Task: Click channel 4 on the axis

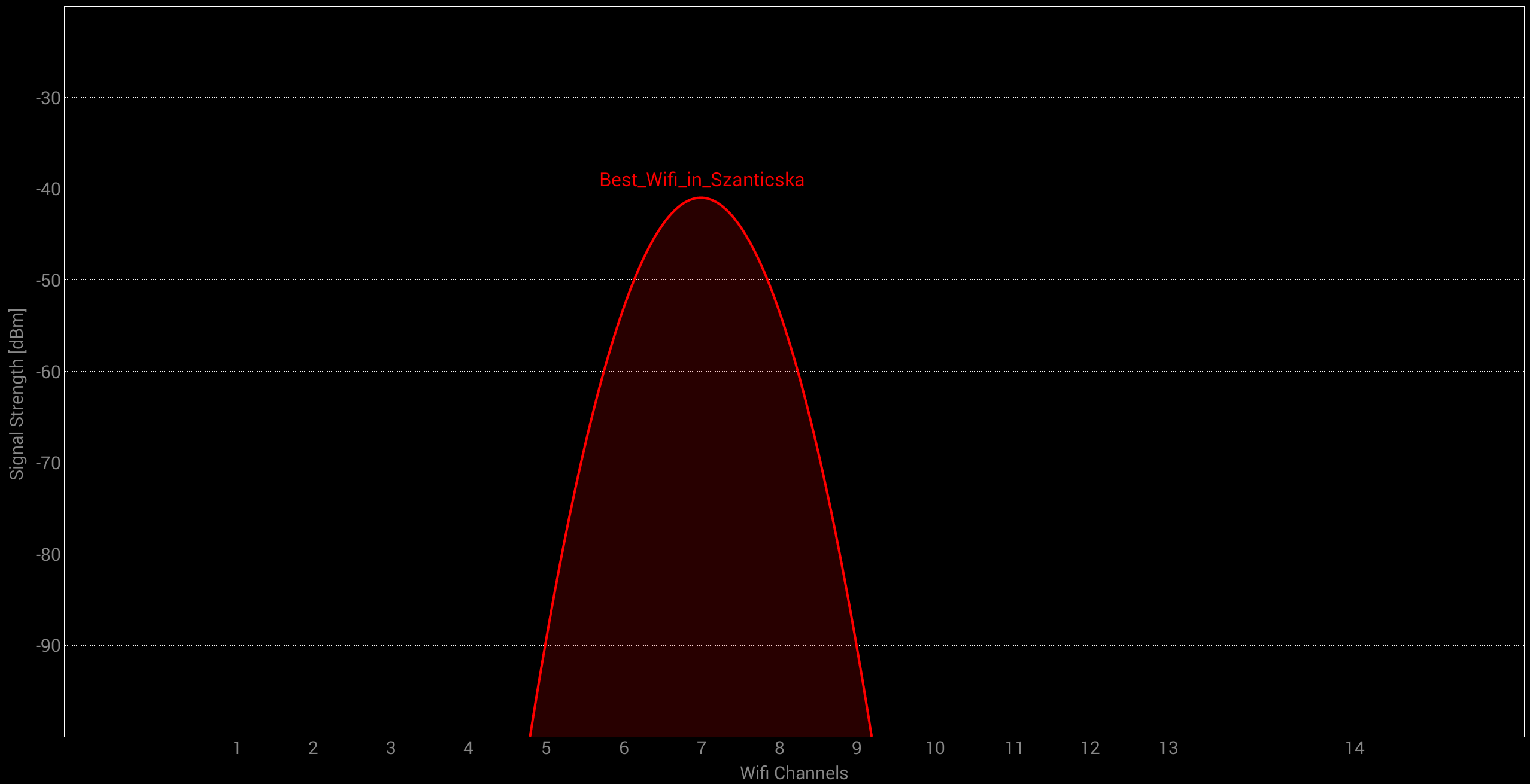Action: 469,748
